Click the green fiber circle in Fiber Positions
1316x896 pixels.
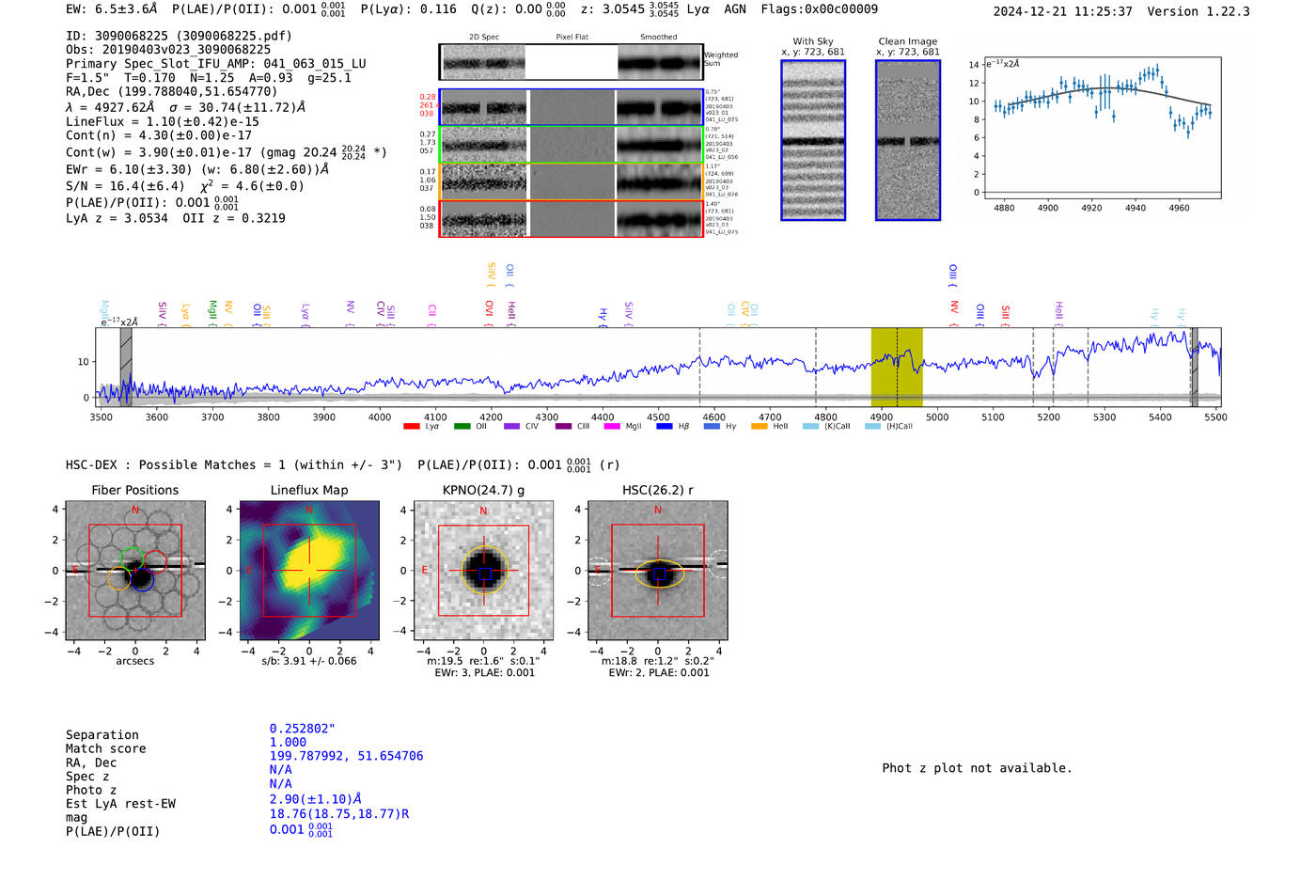click(x=133, y=557)
